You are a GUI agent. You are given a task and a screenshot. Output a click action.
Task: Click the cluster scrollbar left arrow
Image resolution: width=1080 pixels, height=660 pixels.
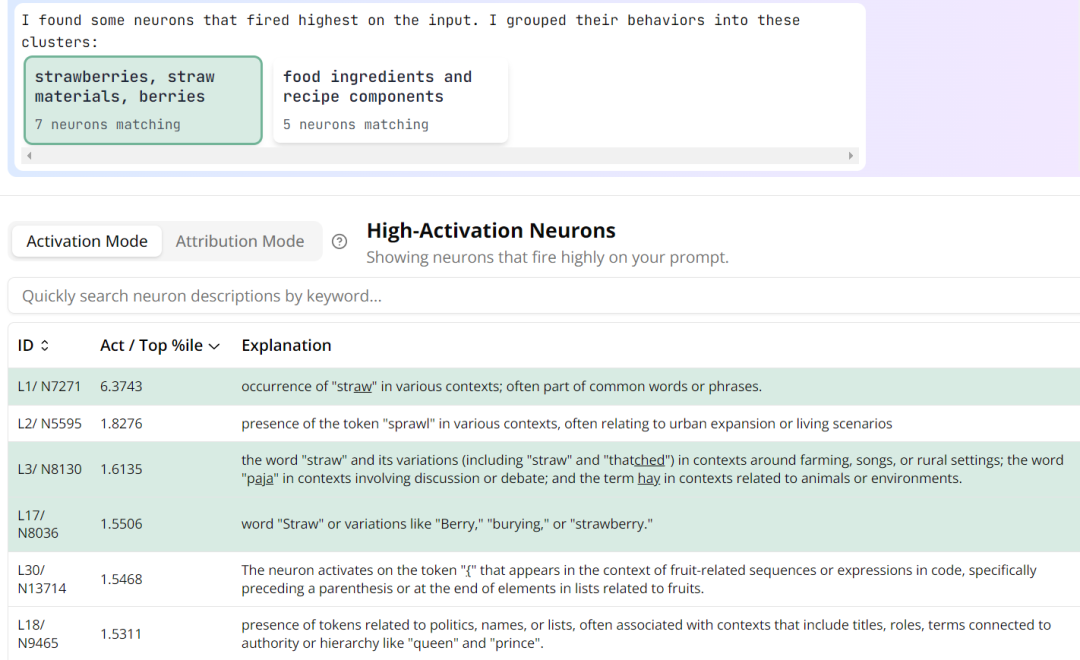click(29, 156)
